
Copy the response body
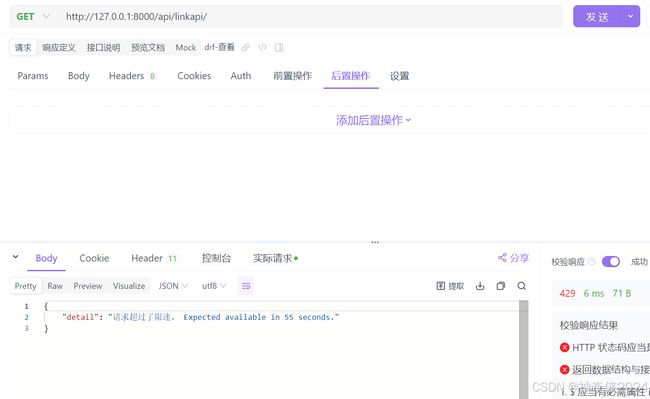tap(501, 286)
